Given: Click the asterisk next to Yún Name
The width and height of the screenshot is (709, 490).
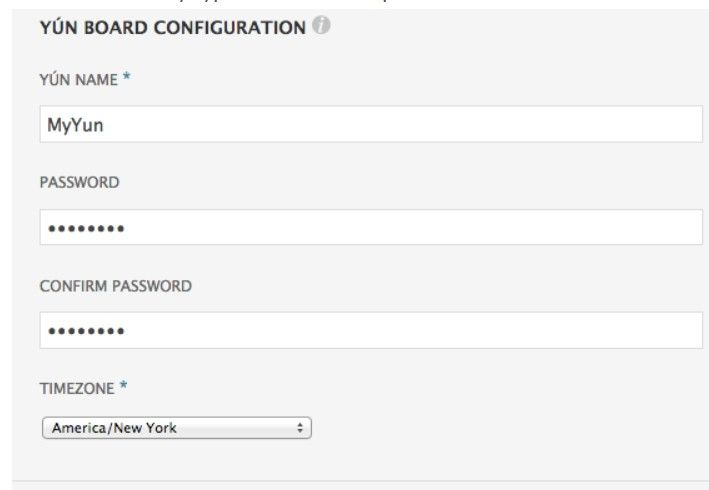Looking at the screenshot, I should [127, 78].
